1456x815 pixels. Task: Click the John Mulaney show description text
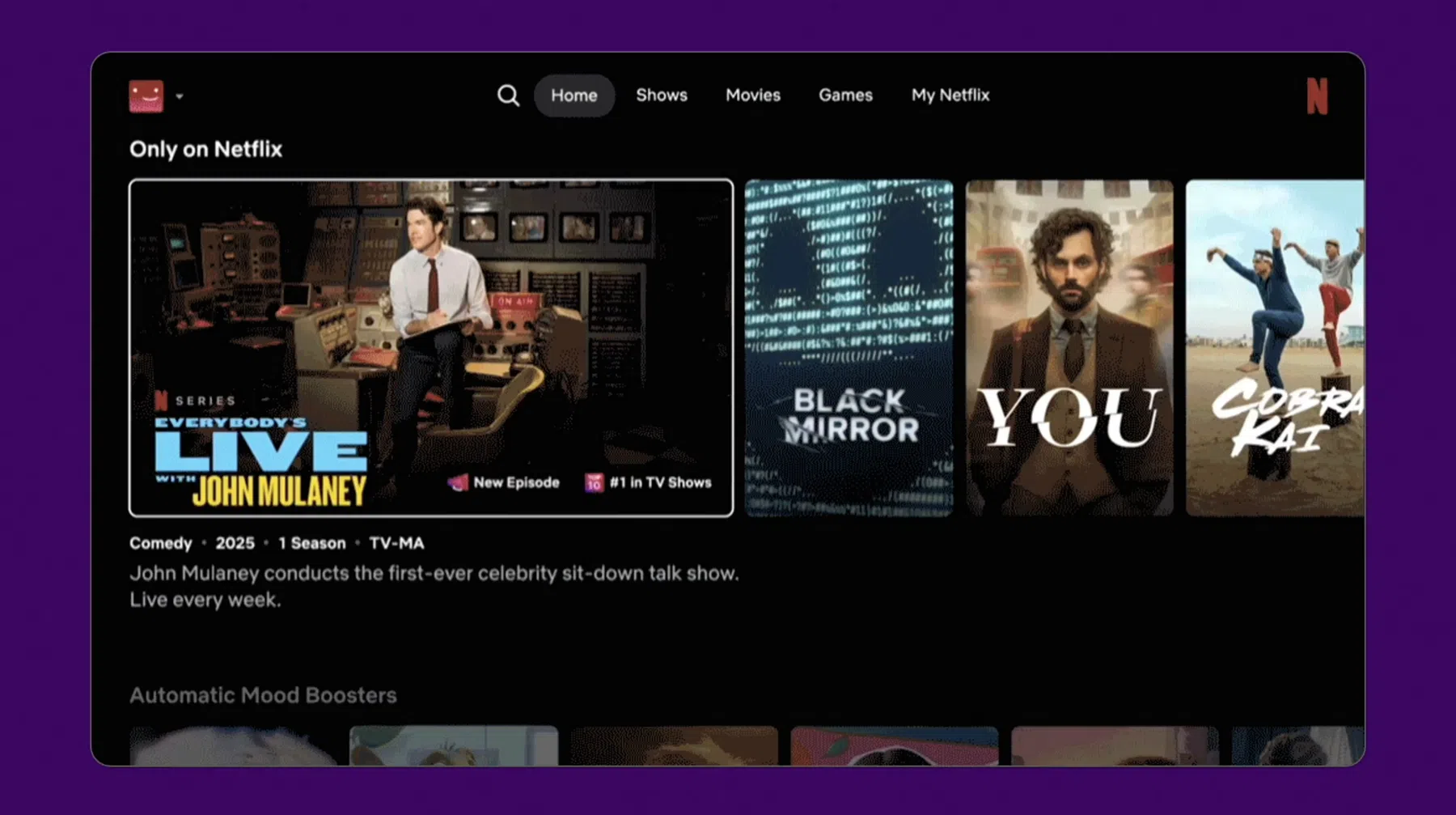434,587
